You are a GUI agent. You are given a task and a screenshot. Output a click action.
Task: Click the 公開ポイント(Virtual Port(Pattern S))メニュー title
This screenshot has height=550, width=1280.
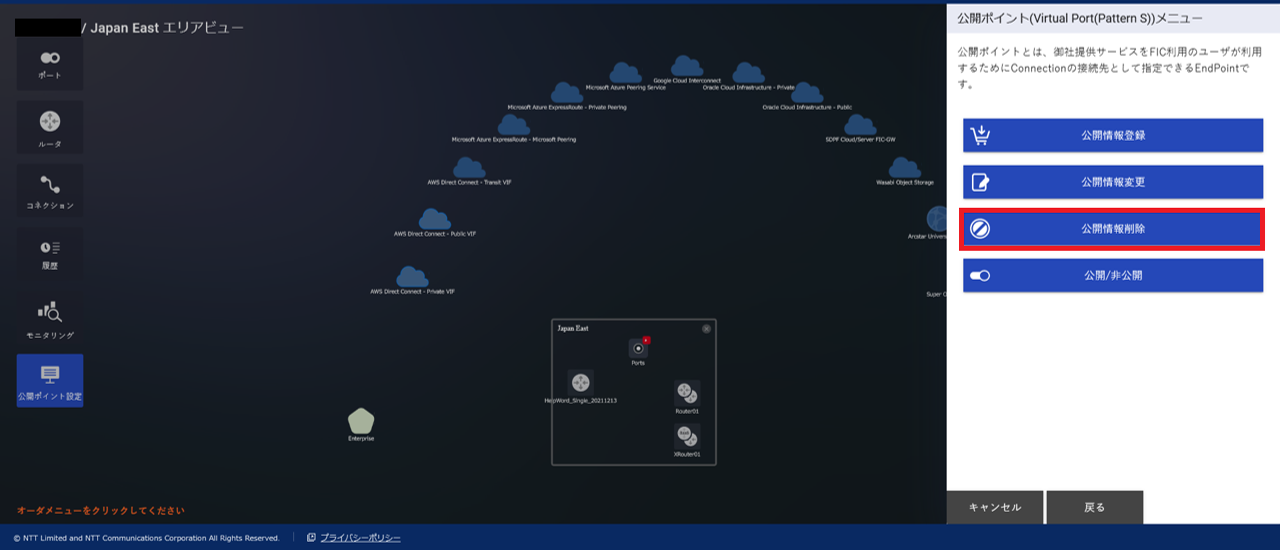[x=1080, y=18]
